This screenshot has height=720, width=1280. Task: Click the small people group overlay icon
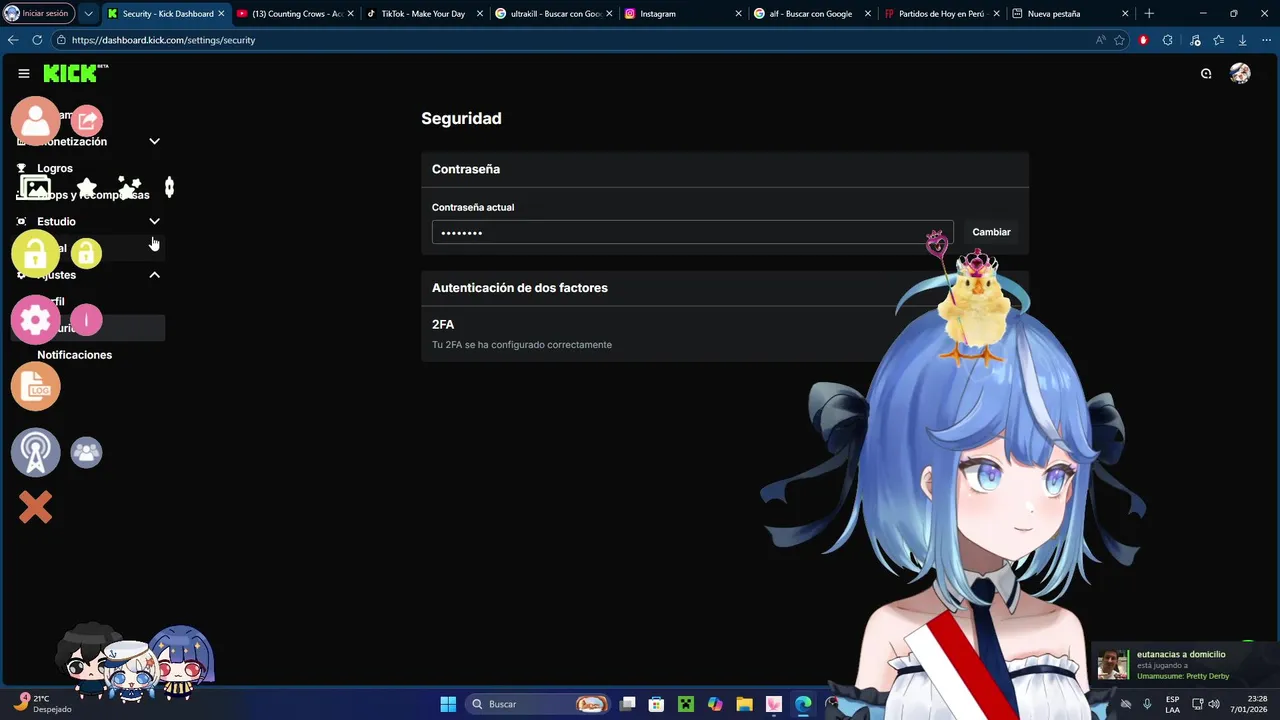tap(86, 453)
